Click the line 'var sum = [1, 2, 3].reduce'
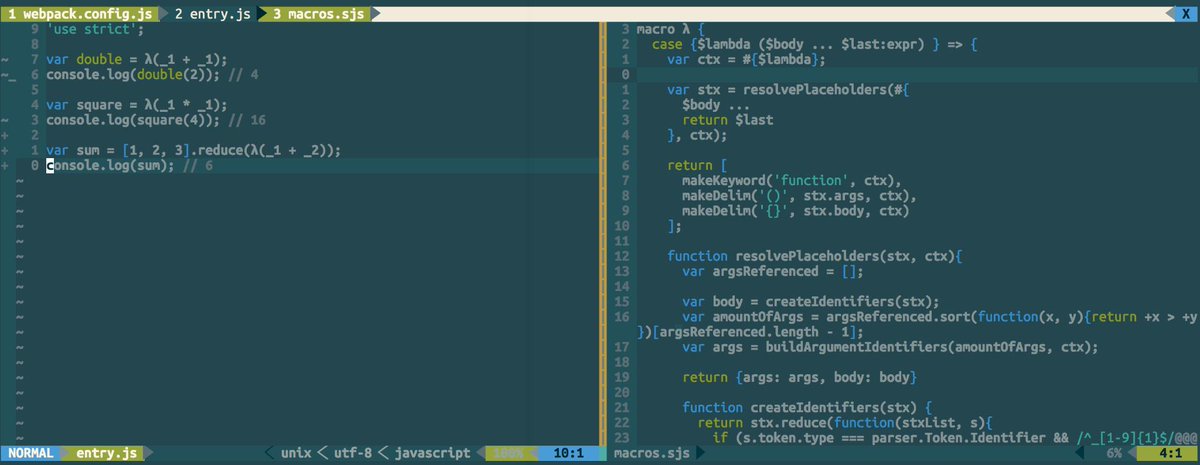 coord(193,150)
